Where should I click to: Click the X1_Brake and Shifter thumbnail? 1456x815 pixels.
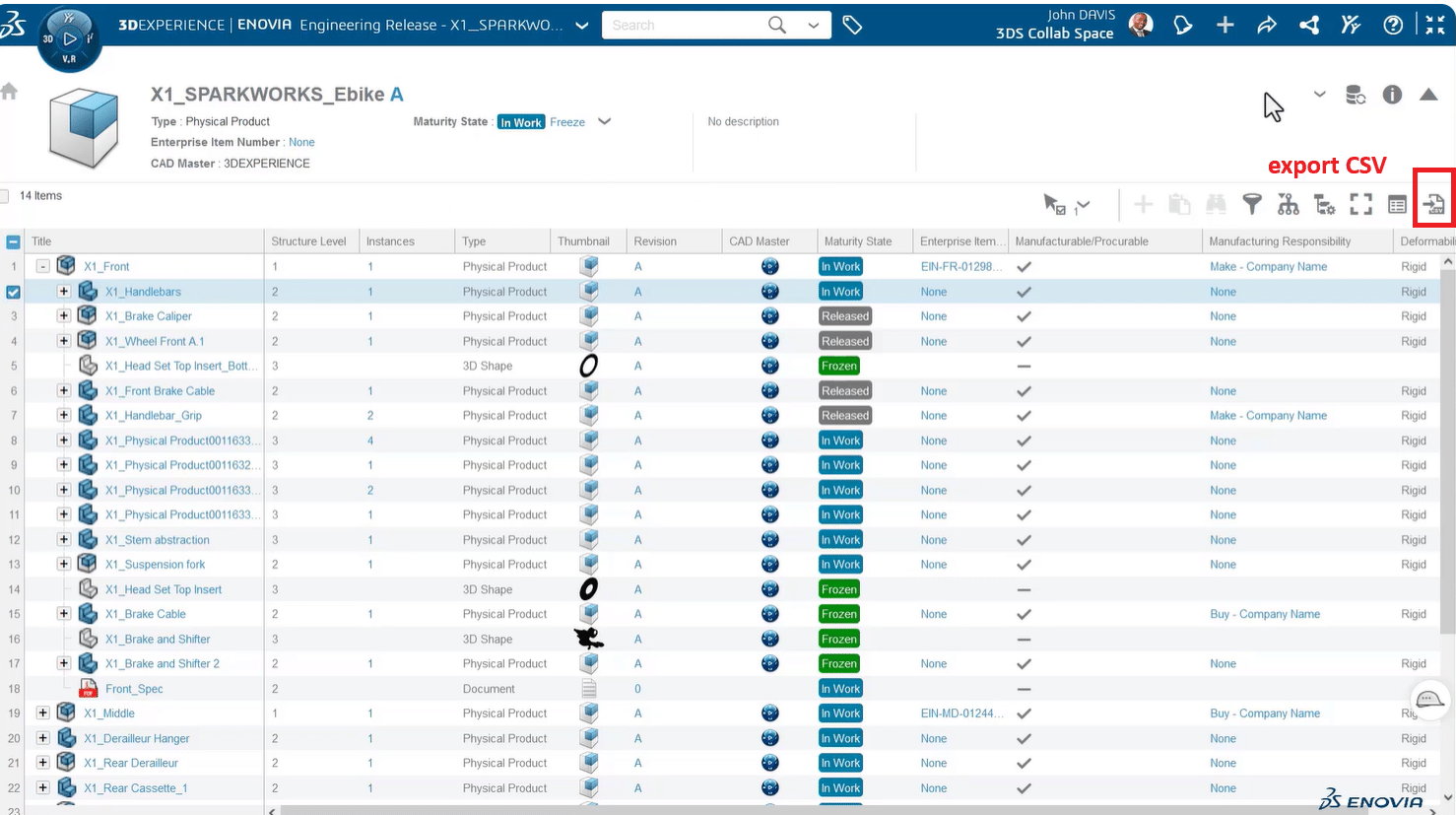[589, 639]
